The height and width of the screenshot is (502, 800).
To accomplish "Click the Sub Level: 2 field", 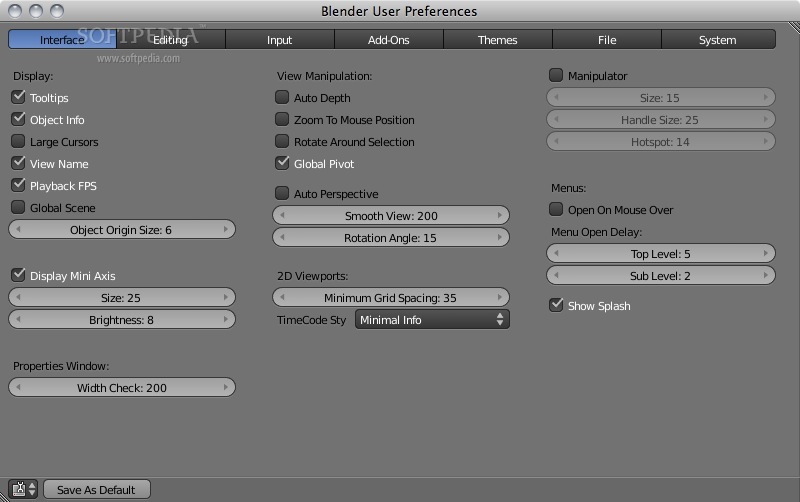I will click(x=661, y=275).
